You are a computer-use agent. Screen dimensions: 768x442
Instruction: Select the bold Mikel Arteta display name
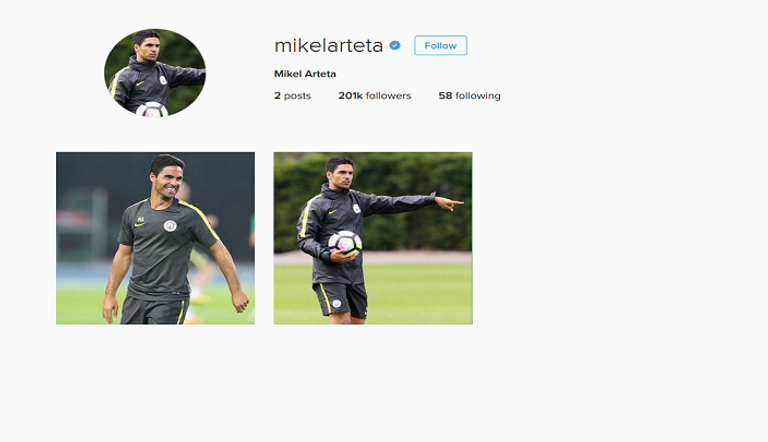coord(305,74)
